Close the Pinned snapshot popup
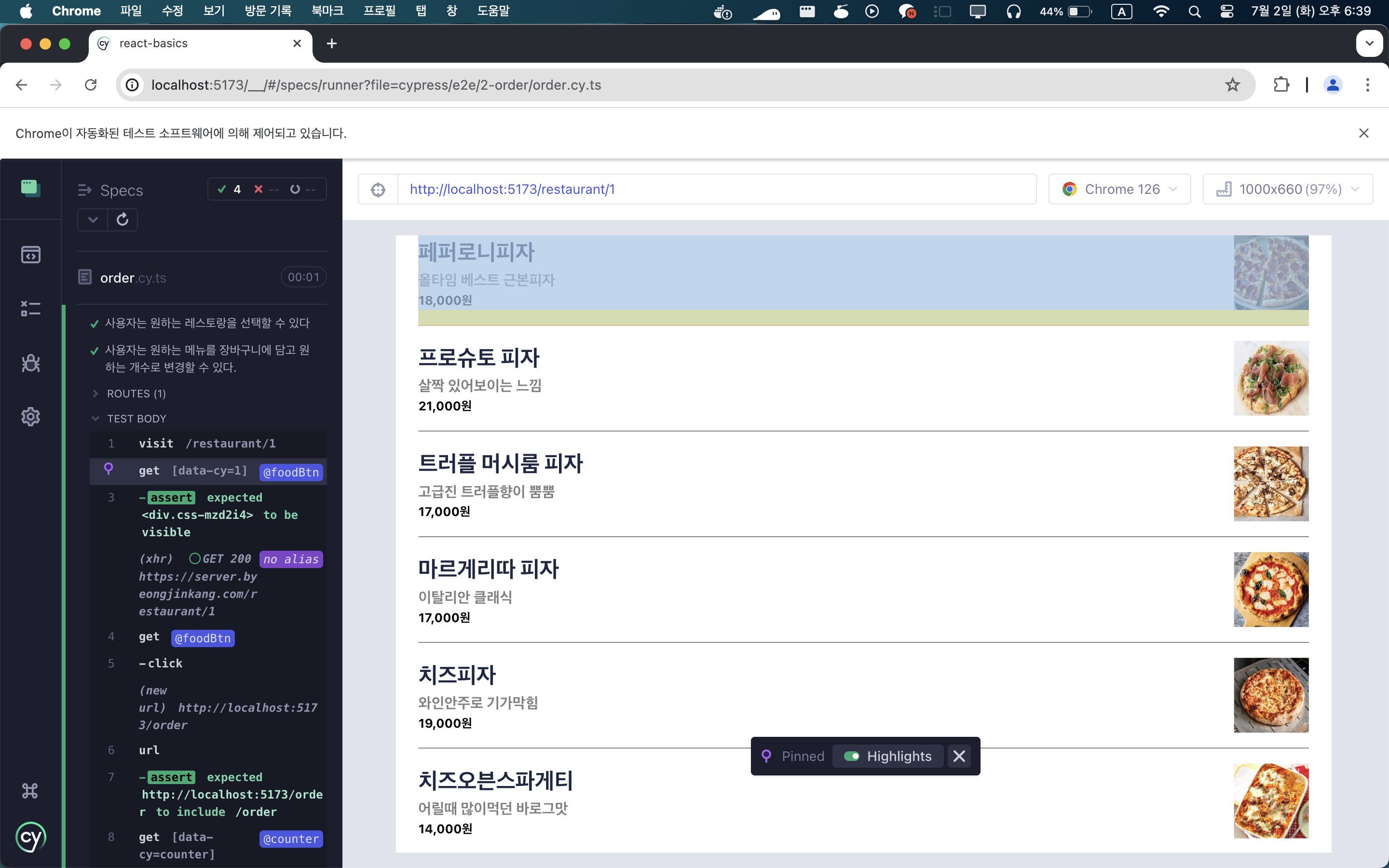1389x868 pixels. click(x=959, y=756)
